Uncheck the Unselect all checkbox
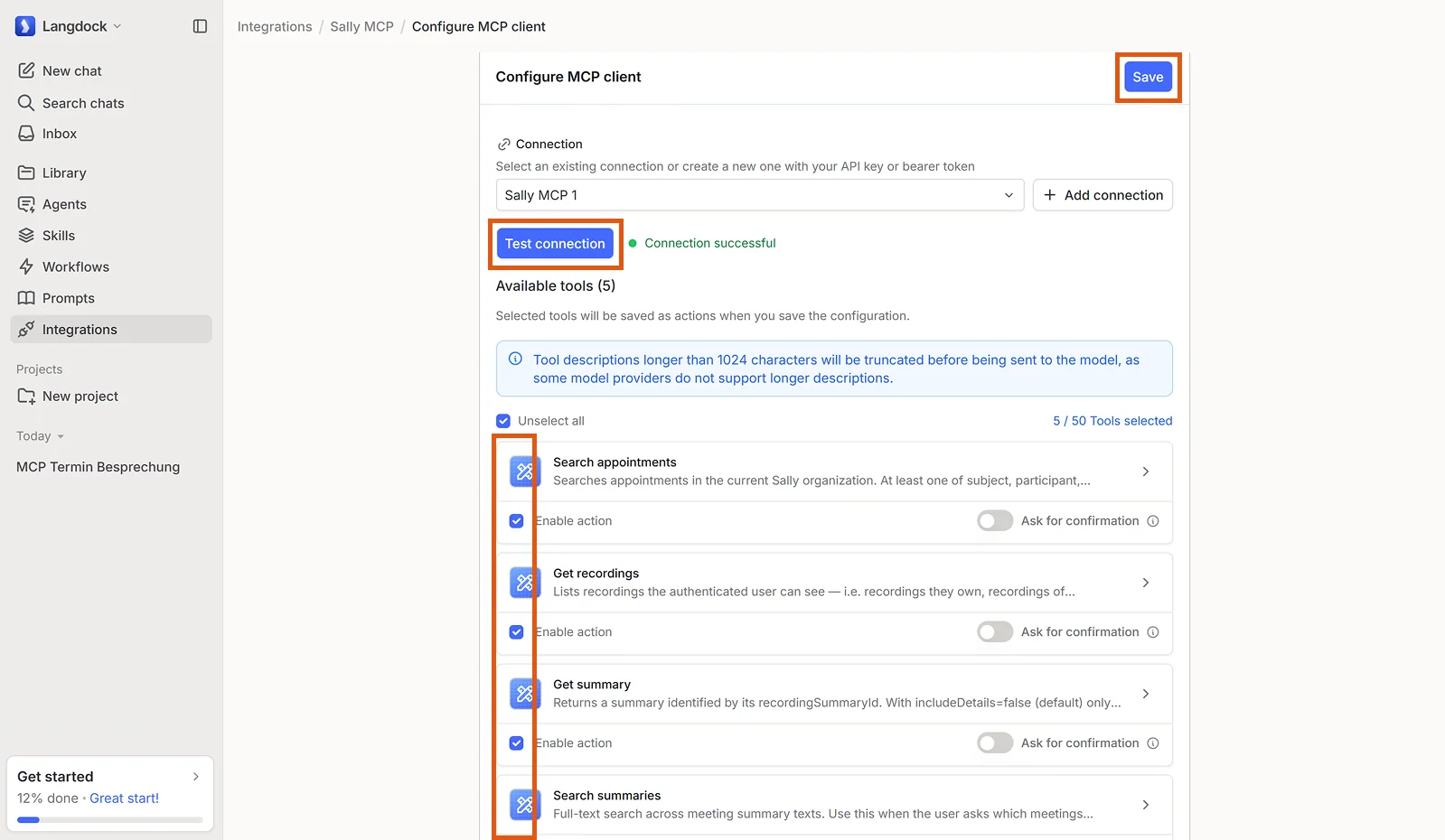The image size is (1445, 840). tap(503, 421)
